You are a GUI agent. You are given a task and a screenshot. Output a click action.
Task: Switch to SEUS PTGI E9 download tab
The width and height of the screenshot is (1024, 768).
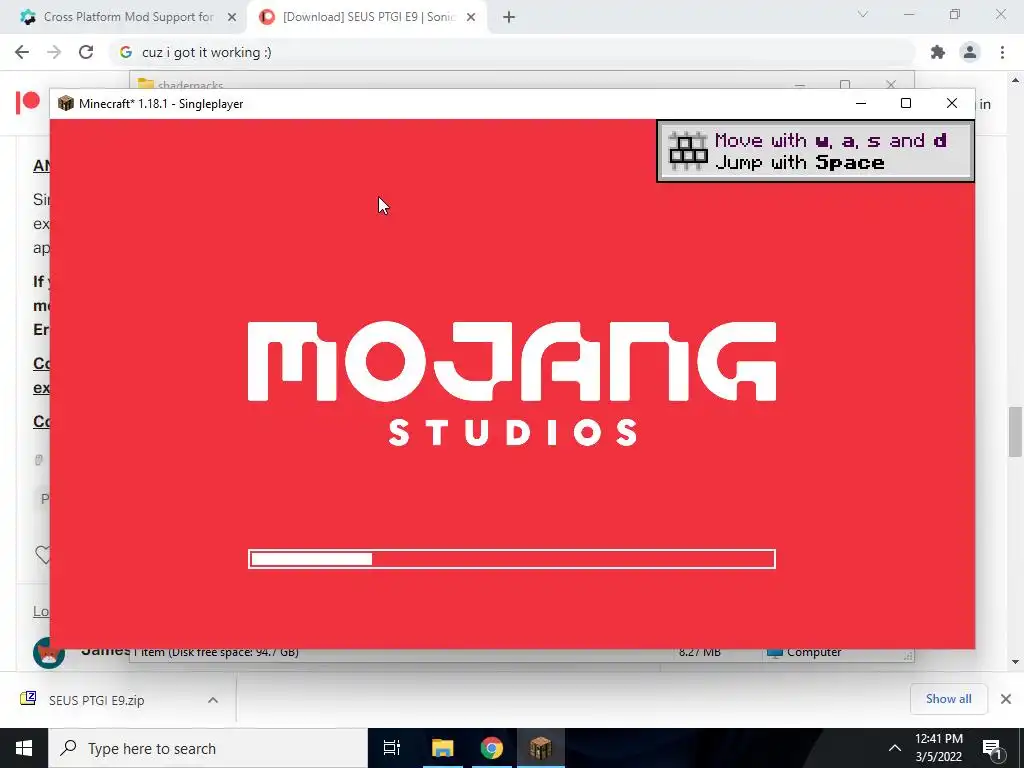pyautogui.click(x=368, y=17)
